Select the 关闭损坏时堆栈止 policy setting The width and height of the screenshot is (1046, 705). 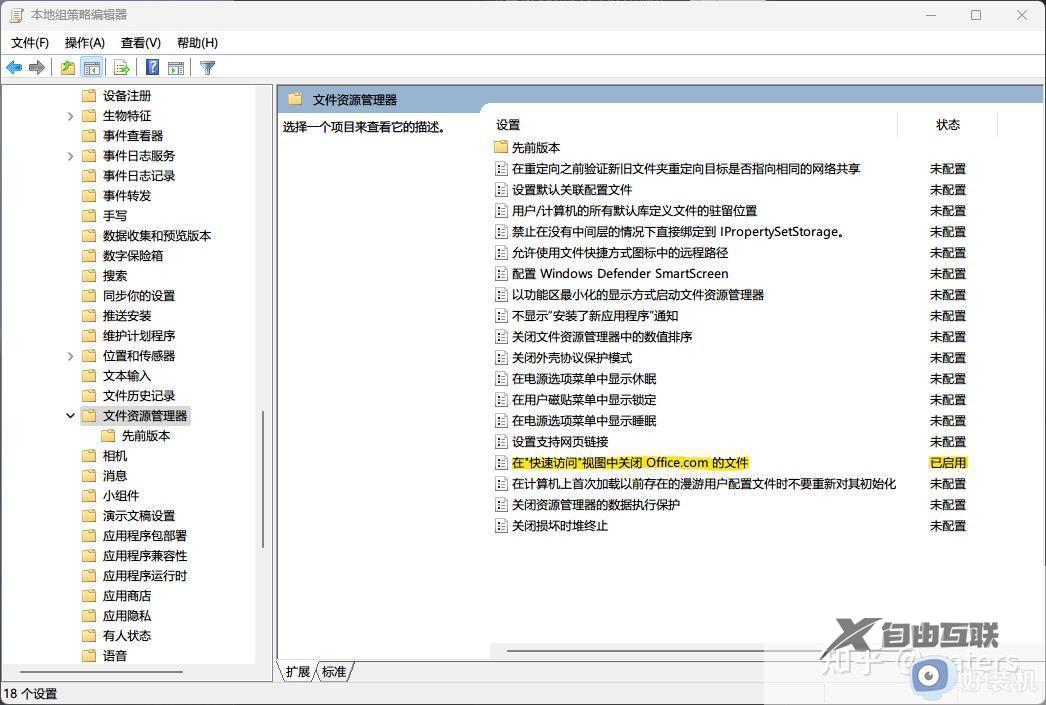click(560, 525)
